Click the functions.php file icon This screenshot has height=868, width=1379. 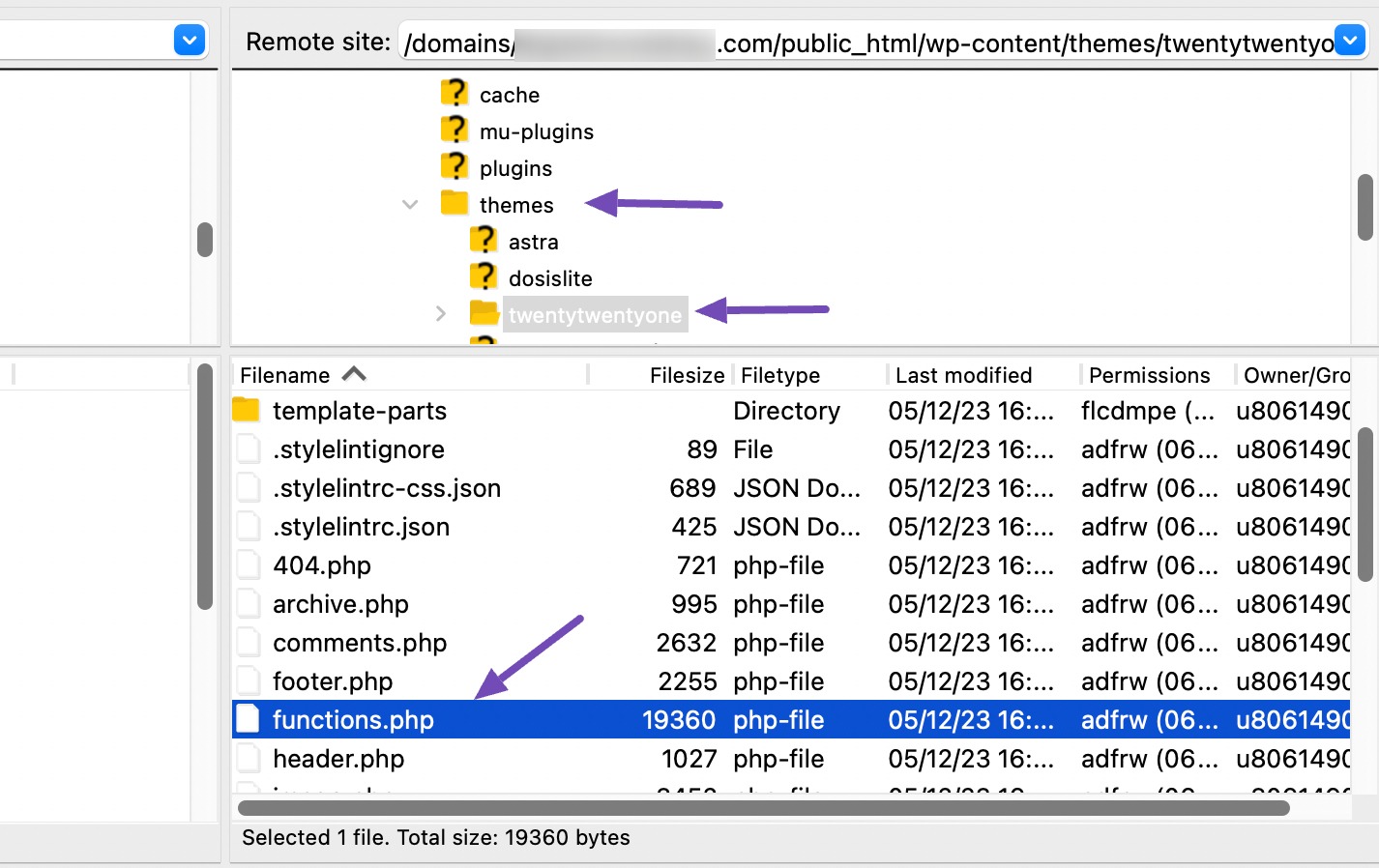[x=249, y=719]
